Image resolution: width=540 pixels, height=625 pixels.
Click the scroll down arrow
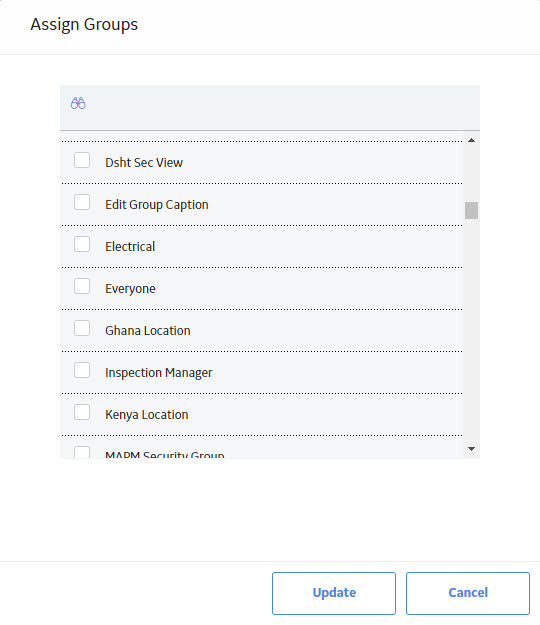pos(471,449)
